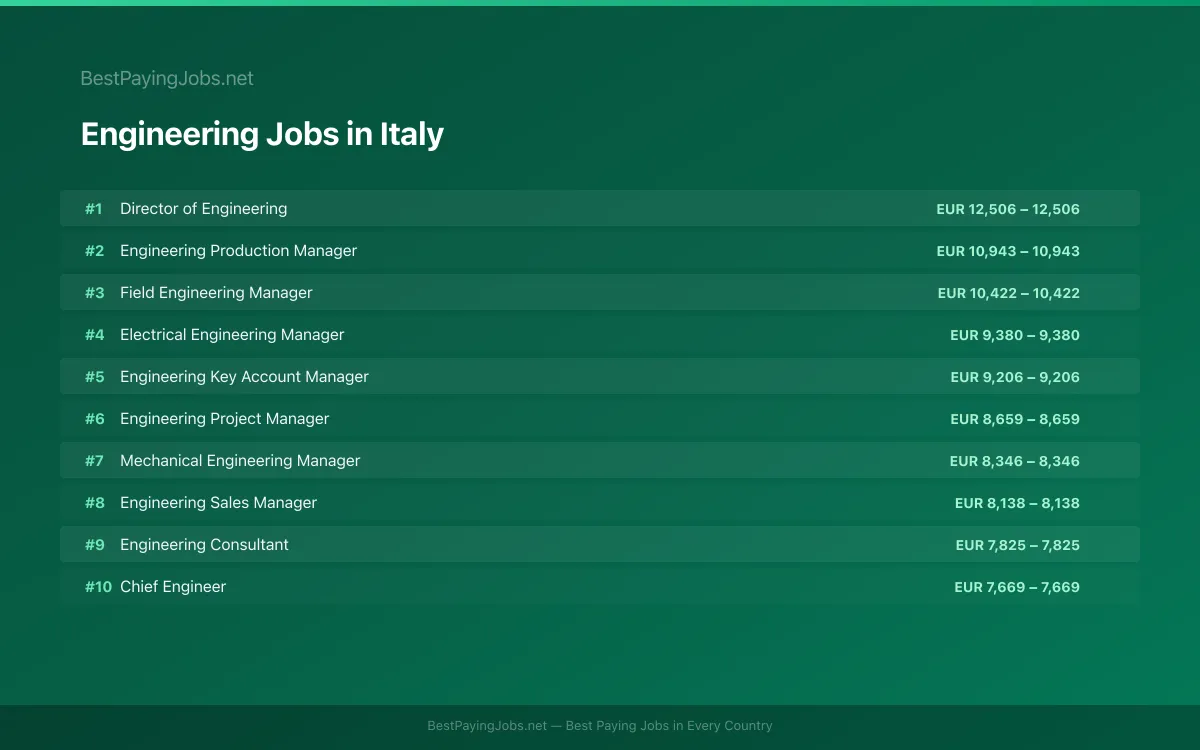This screenshot has width=1200, height=750.
Task: Click 'Director of Engineering' job title
Action: pyautogui.click(x=203, y=209)
